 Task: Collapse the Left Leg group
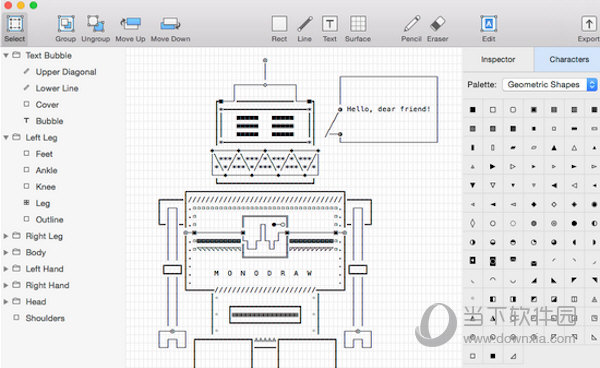pyautogui.click(x=6, y=137)
